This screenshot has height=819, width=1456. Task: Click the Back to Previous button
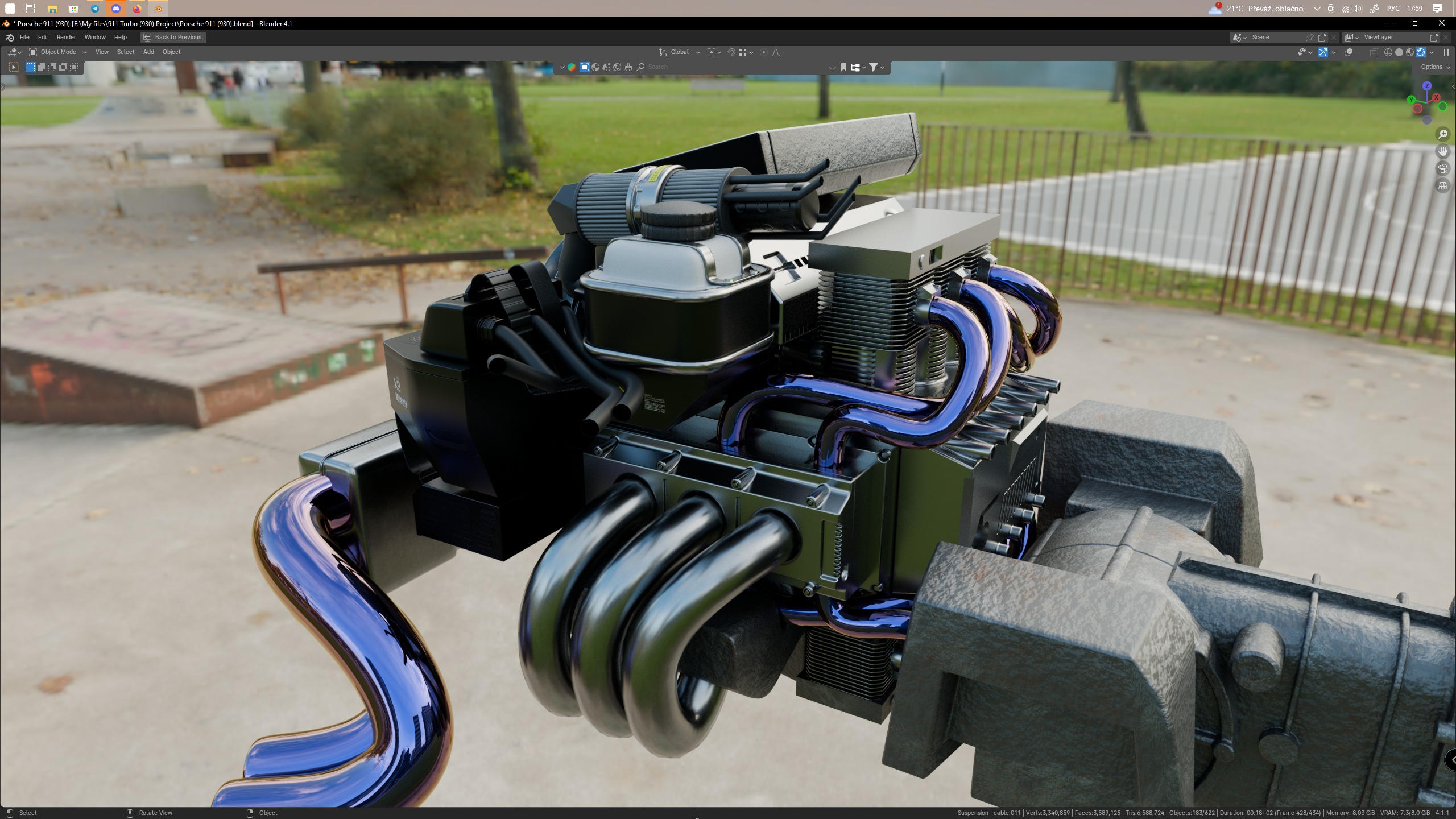click(x=173, y=37)
